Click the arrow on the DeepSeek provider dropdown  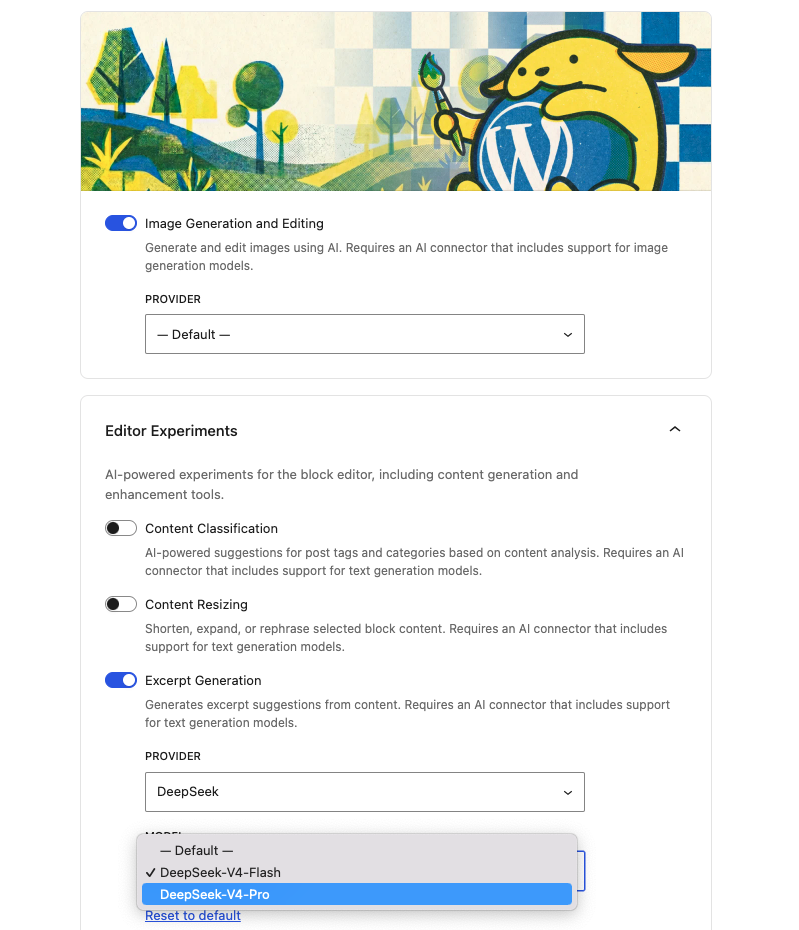(x=568, y=792)
